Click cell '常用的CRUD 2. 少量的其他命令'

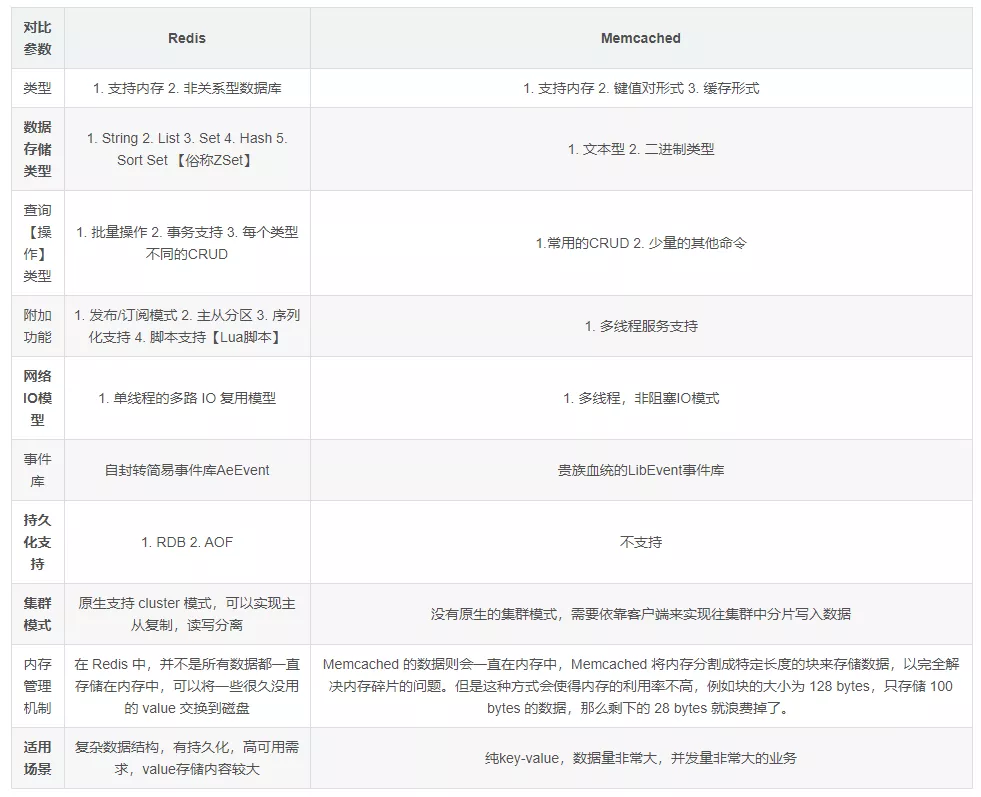(641, 243)
